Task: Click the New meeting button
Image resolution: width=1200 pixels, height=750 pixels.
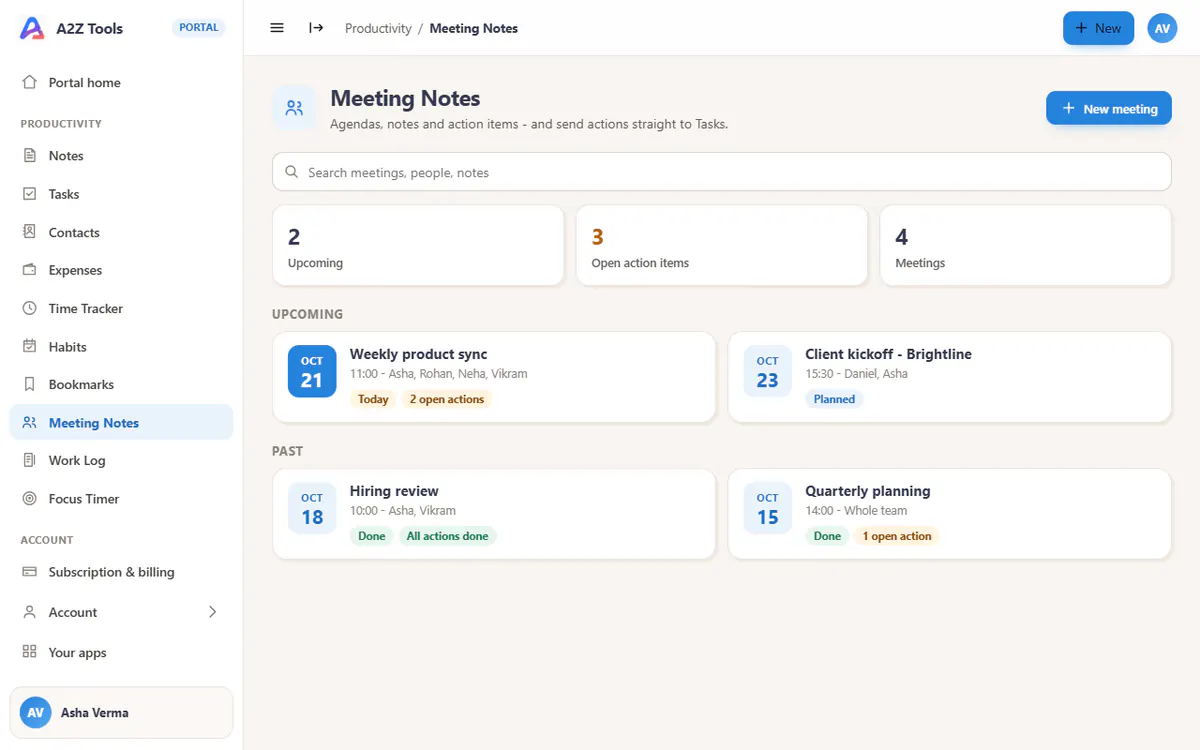Action: [x=1109, y=108]
